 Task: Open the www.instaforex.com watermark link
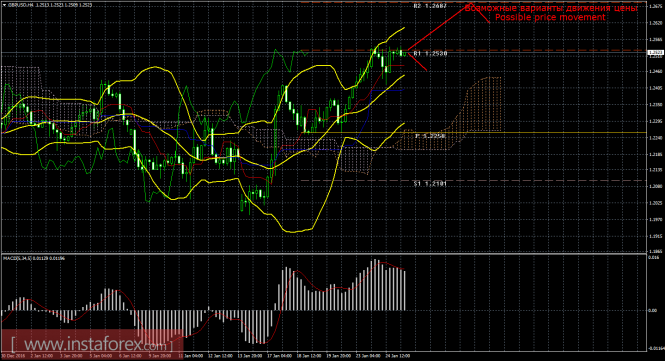click(89, 343)
